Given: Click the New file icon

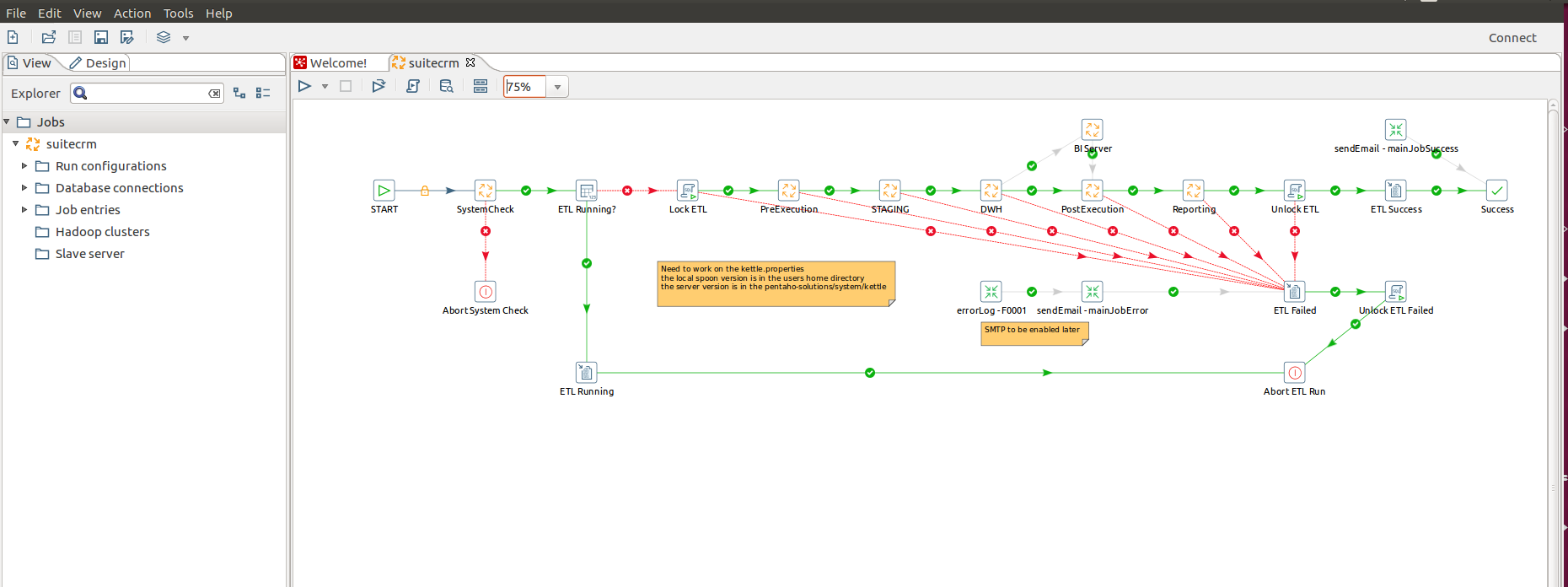Looking at the screenshot, I should point(13,37).
